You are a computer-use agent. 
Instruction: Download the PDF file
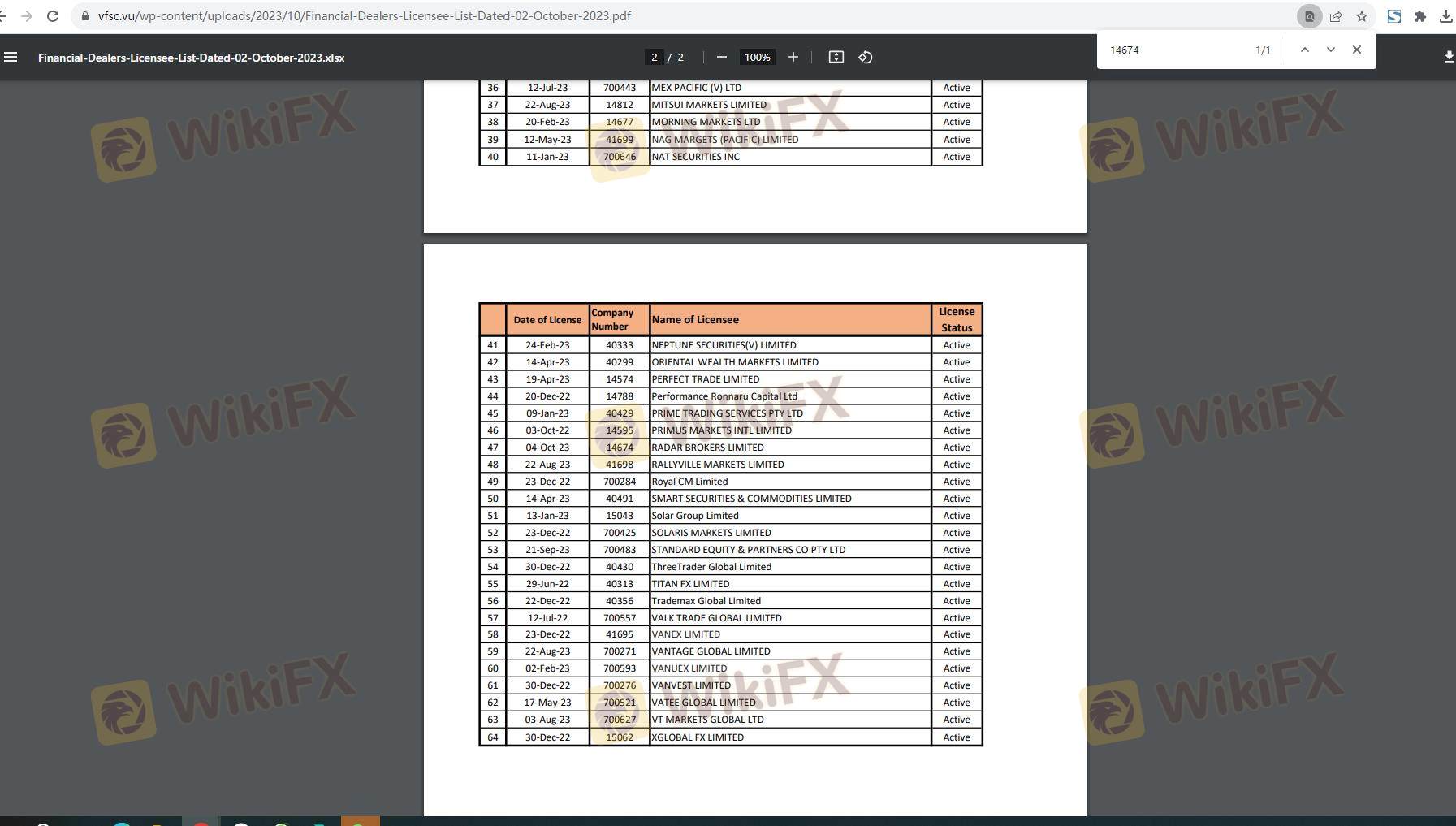[x=1448, y=57]
